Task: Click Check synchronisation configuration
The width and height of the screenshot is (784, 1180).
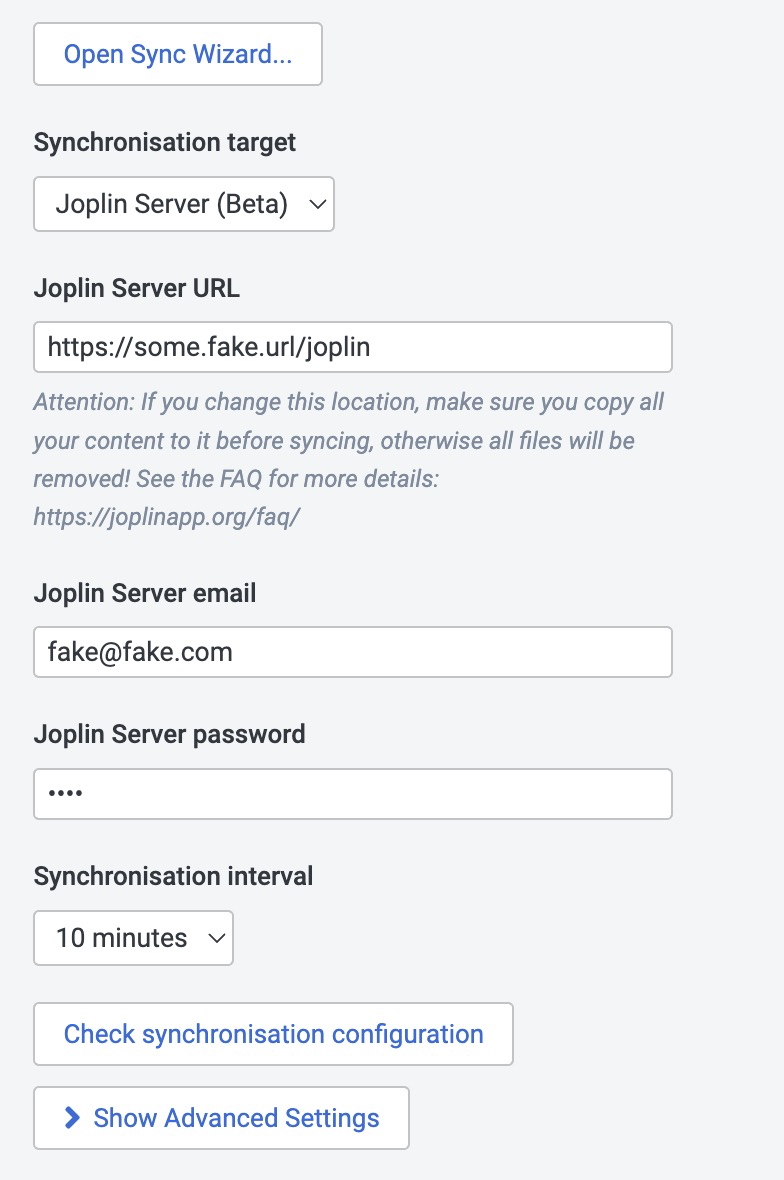Action: point(273,1034)
